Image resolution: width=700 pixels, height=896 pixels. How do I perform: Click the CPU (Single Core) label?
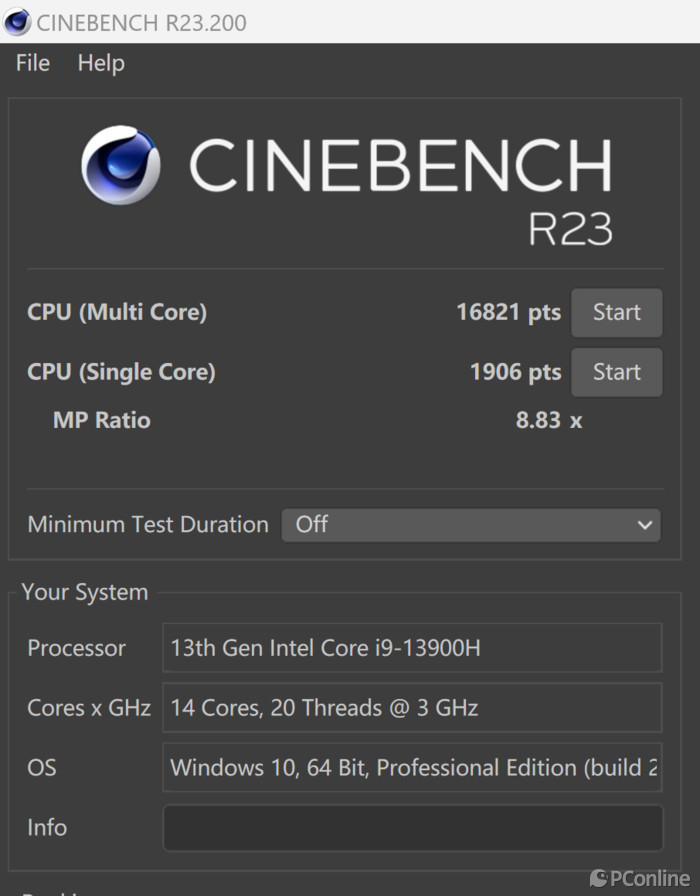point(121,372)
